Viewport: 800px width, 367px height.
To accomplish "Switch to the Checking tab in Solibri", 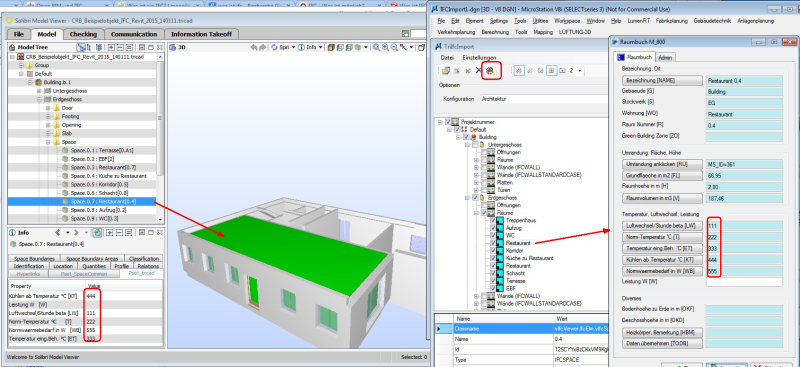I will 83,34.
